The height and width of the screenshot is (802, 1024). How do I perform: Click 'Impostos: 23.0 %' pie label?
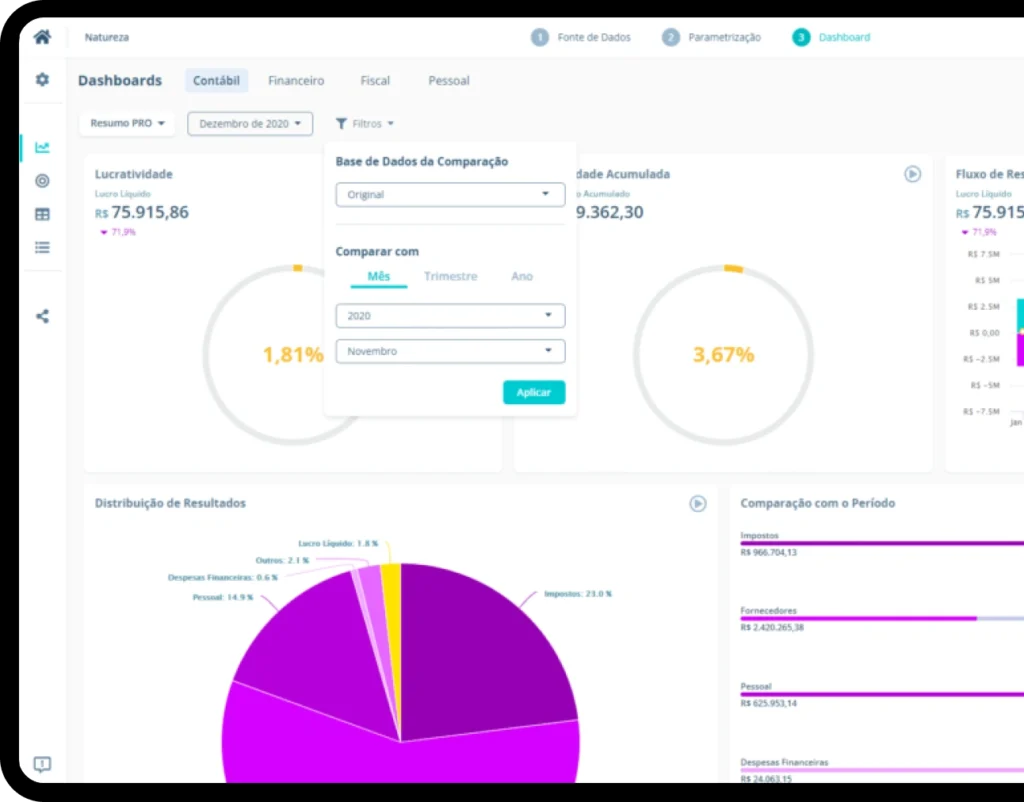pos(578,594)
